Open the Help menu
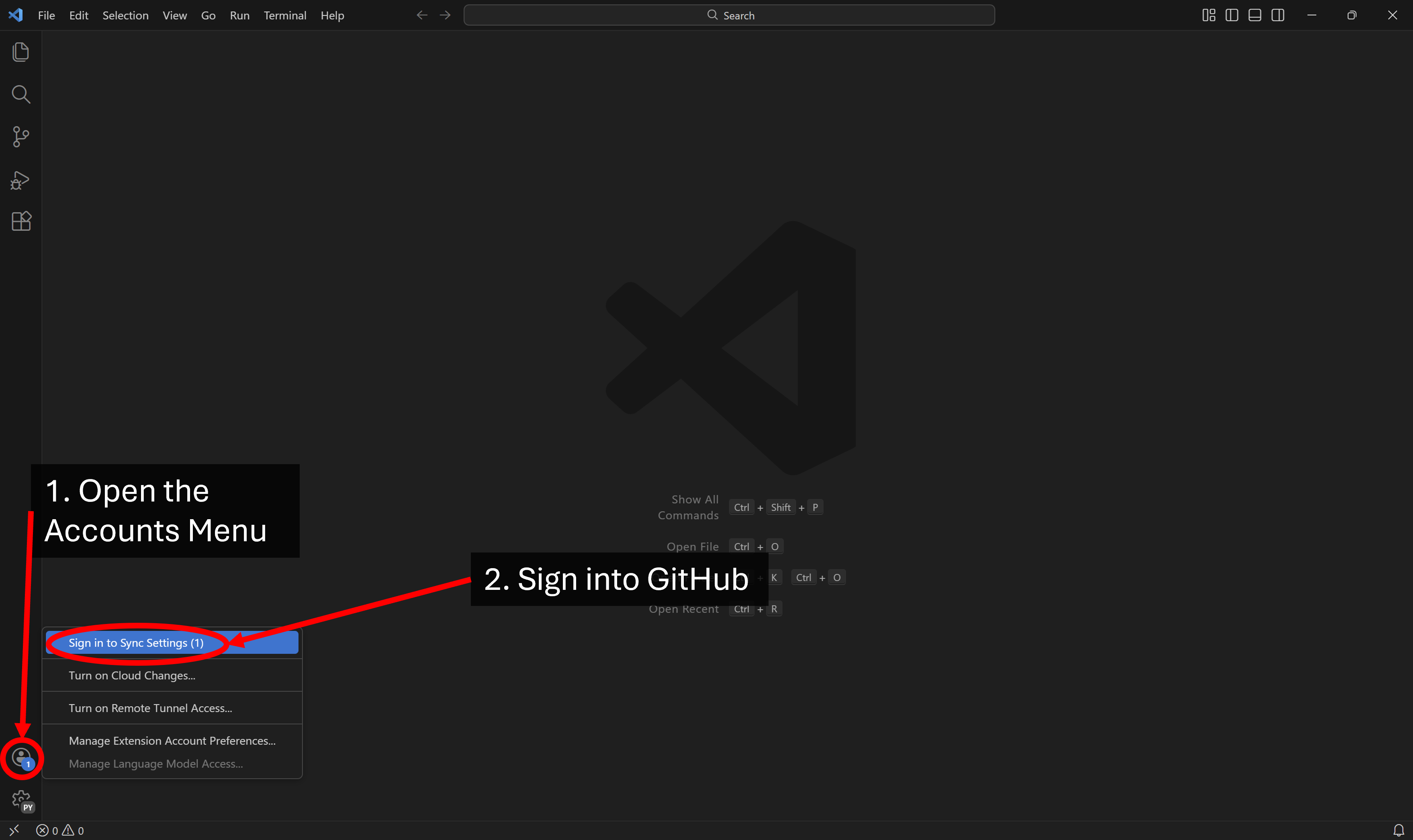1413x840 pixels. click(332, 15)
